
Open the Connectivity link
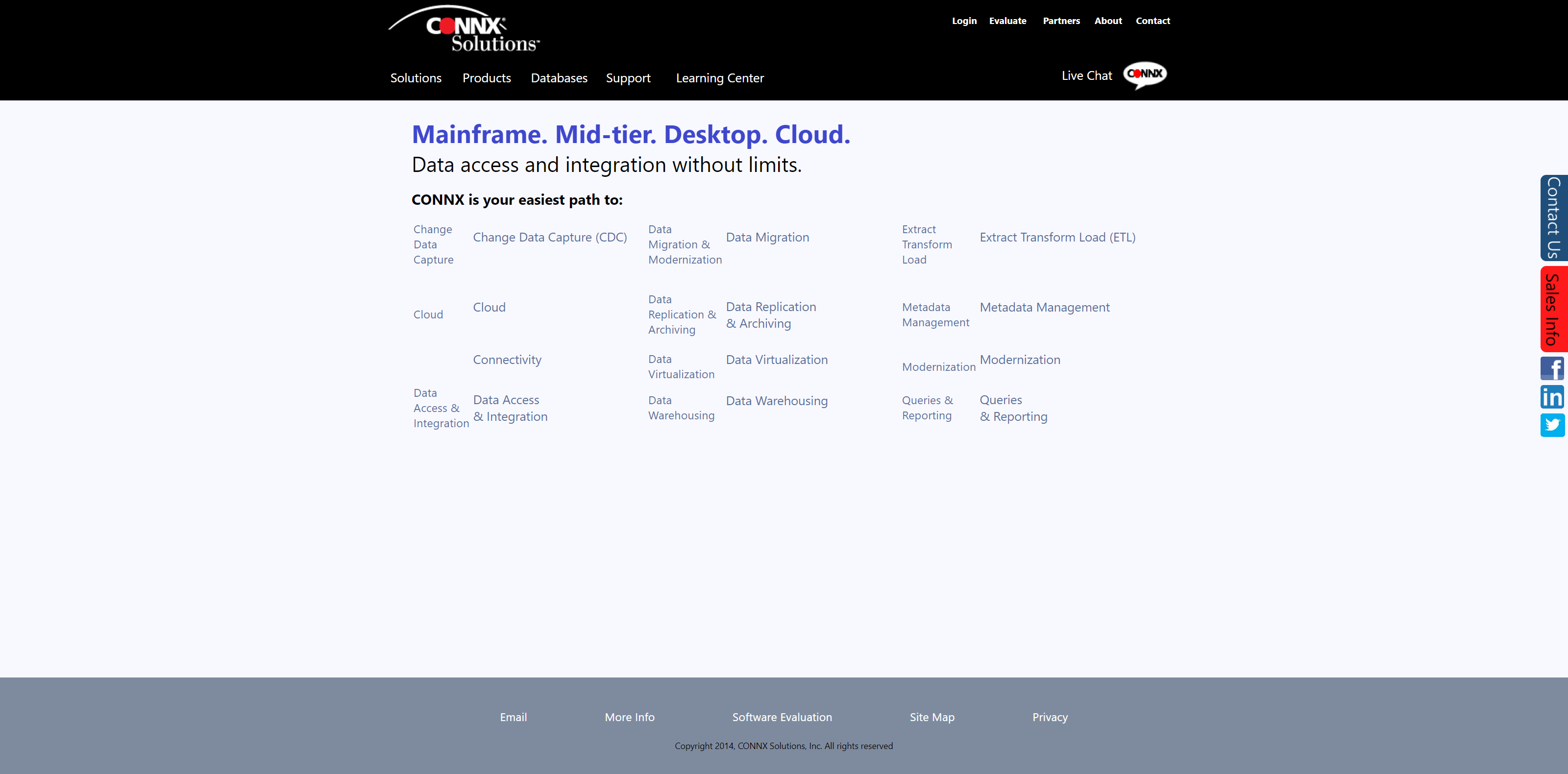507,360
